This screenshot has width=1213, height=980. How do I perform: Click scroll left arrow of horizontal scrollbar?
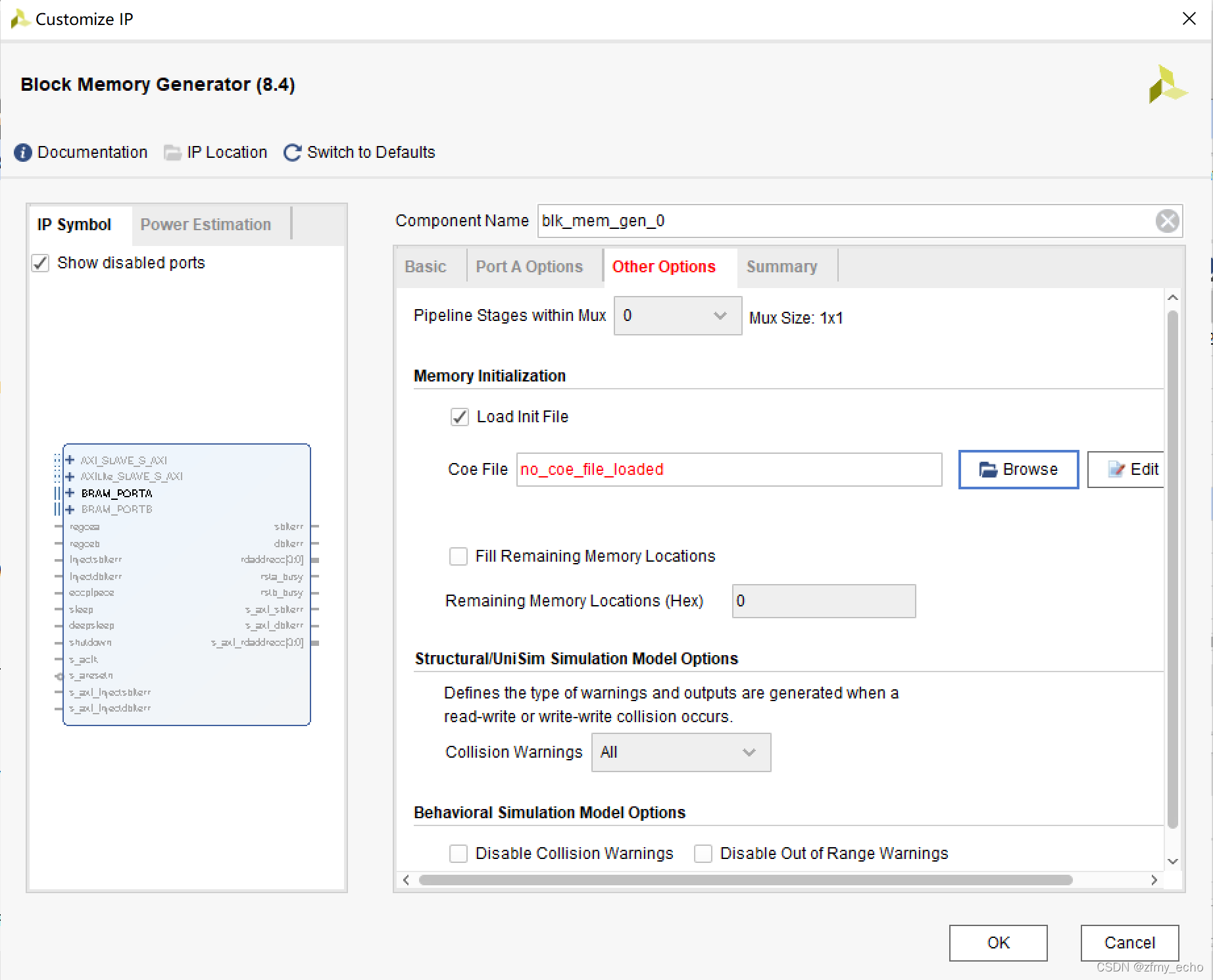(x=406, y=880)
